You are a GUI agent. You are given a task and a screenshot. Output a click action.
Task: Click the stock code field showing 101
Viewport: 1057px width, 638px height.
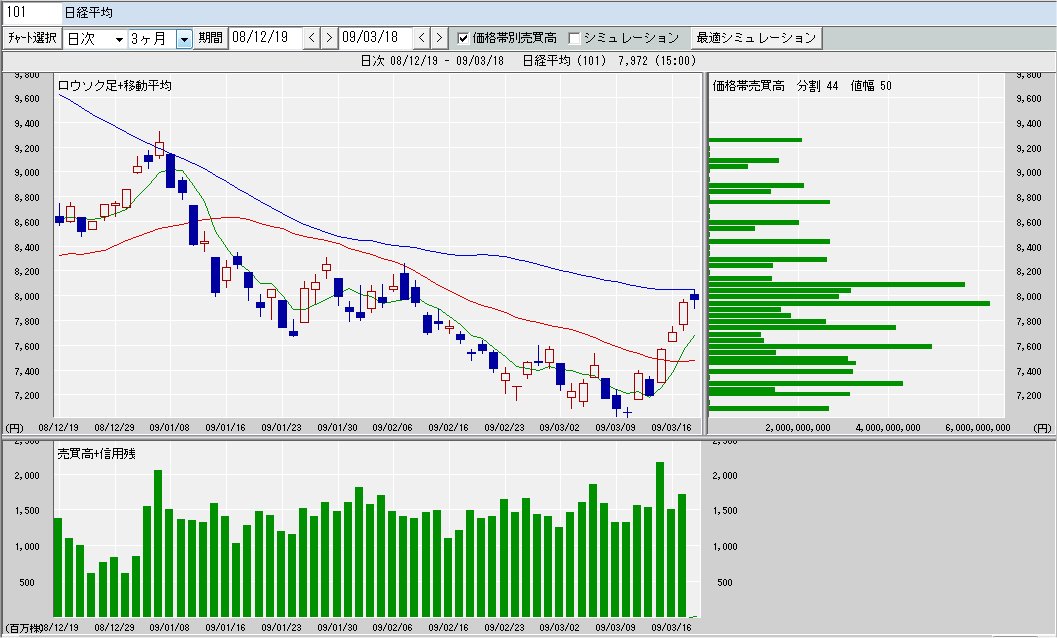tap(29, 13)
